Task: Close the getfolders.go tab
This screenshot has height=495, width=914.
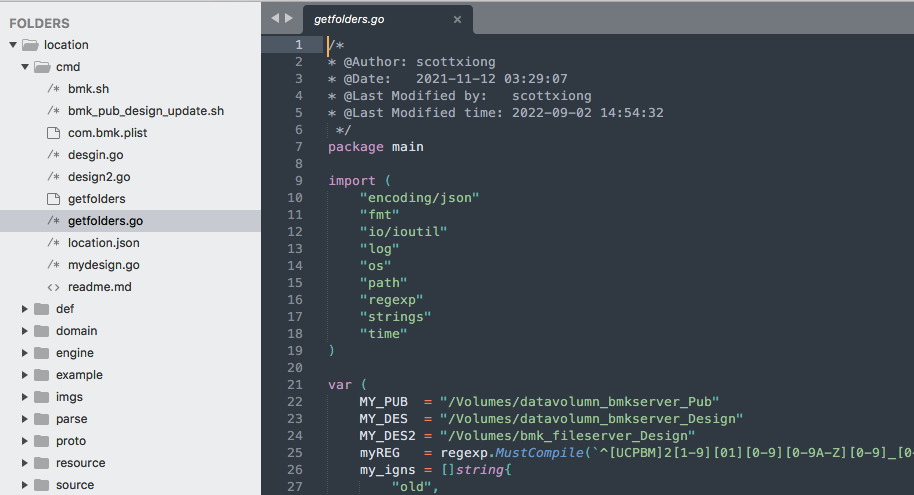Action: (458, 19)
